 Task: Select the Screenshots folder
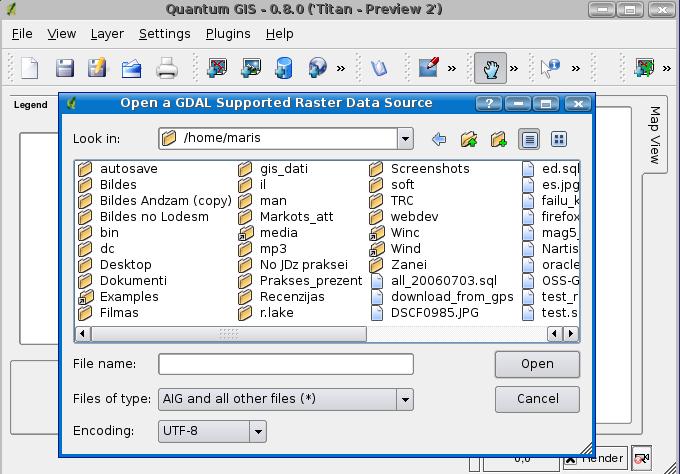(x=419, y=169)
